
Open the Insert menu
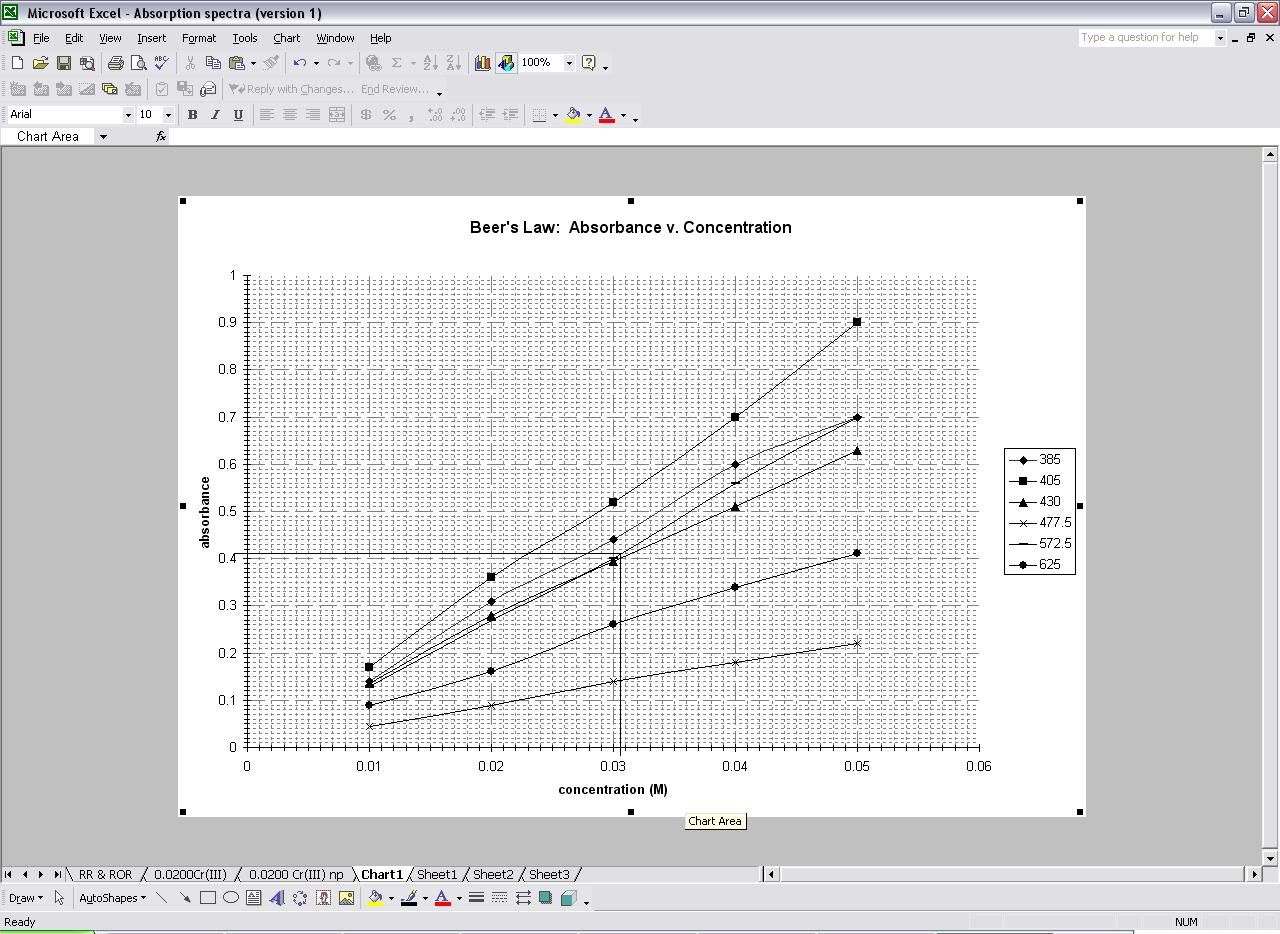tap(151, 38)
